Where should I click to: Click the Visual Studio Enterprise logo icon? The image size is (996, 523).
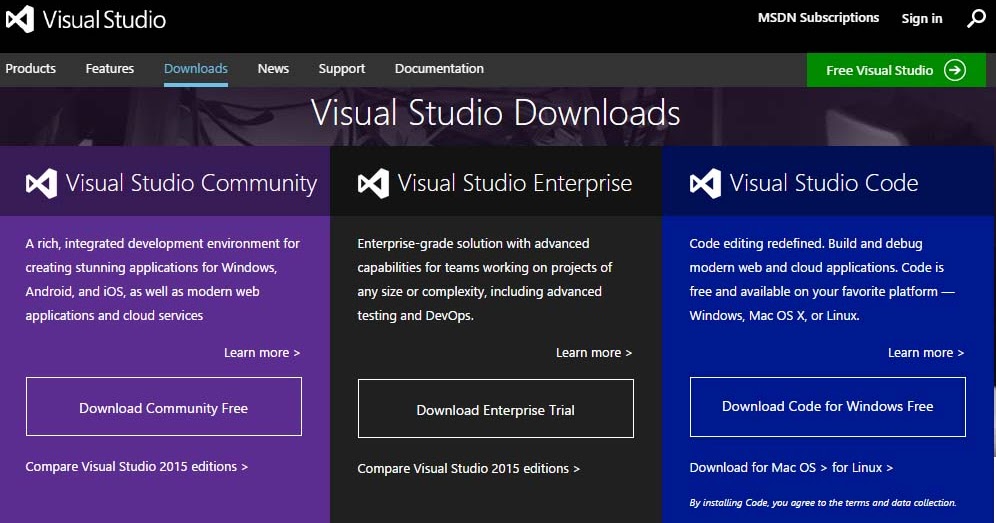(373, 183)
